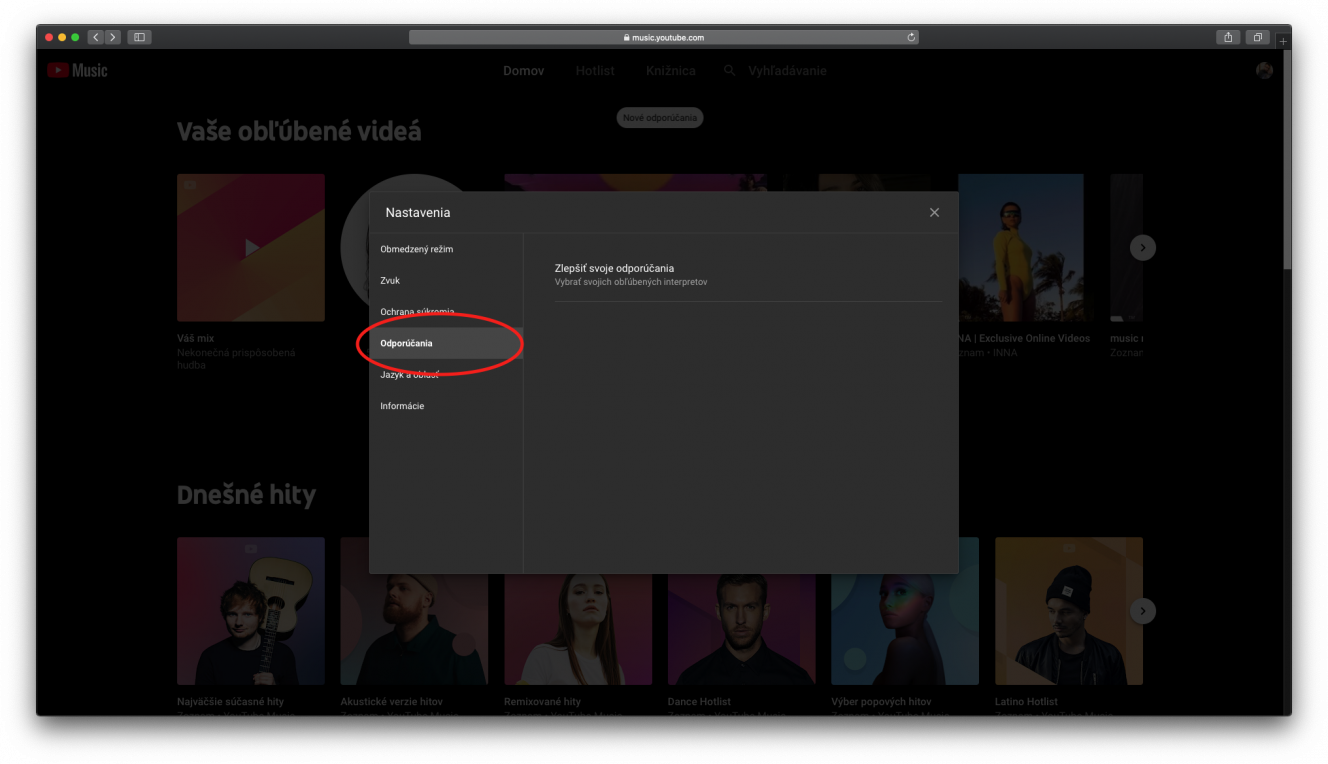Click the YouTube Music logo
Image resolution: width=1328 pixels, height=764 pixels.
(77, 71)
